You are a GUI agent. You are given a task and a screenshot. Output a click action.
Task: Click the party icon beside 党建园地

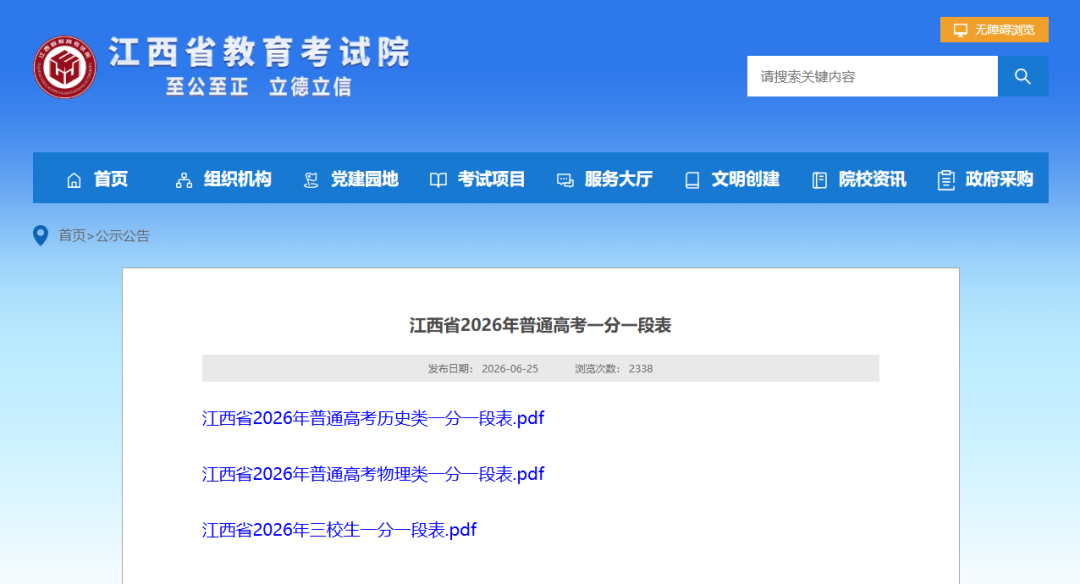(311, 180)
